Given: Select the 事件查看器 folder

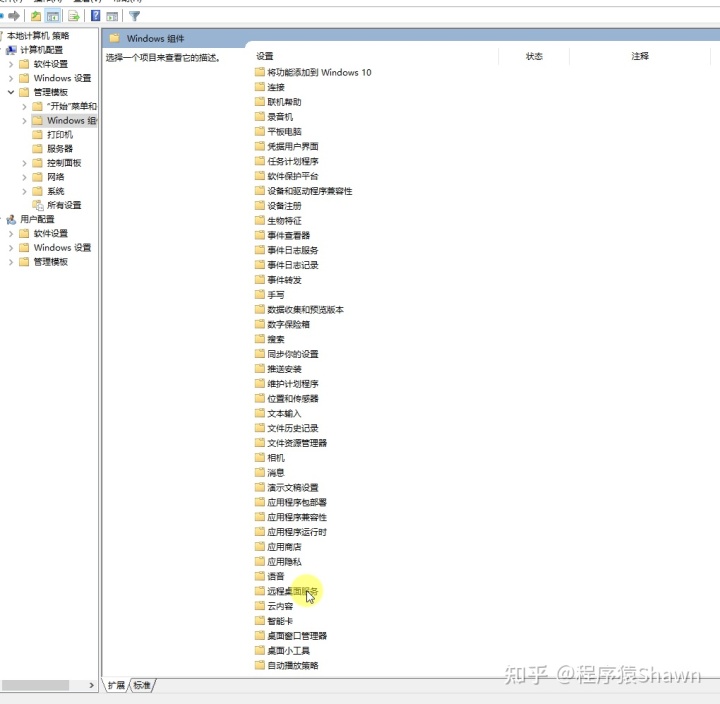Looking at the screenshot, I should tap(288, 235).
